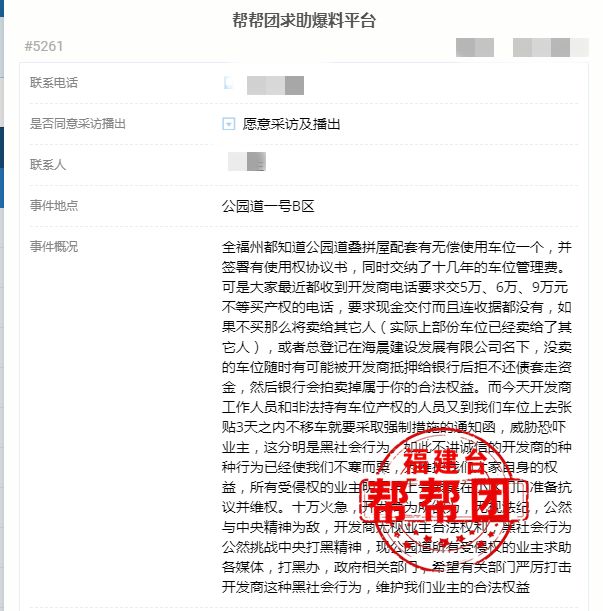This screenshot has height=611, width=603.
Task: Click the wider blurred block at far top right
Action: click(551, 48)
